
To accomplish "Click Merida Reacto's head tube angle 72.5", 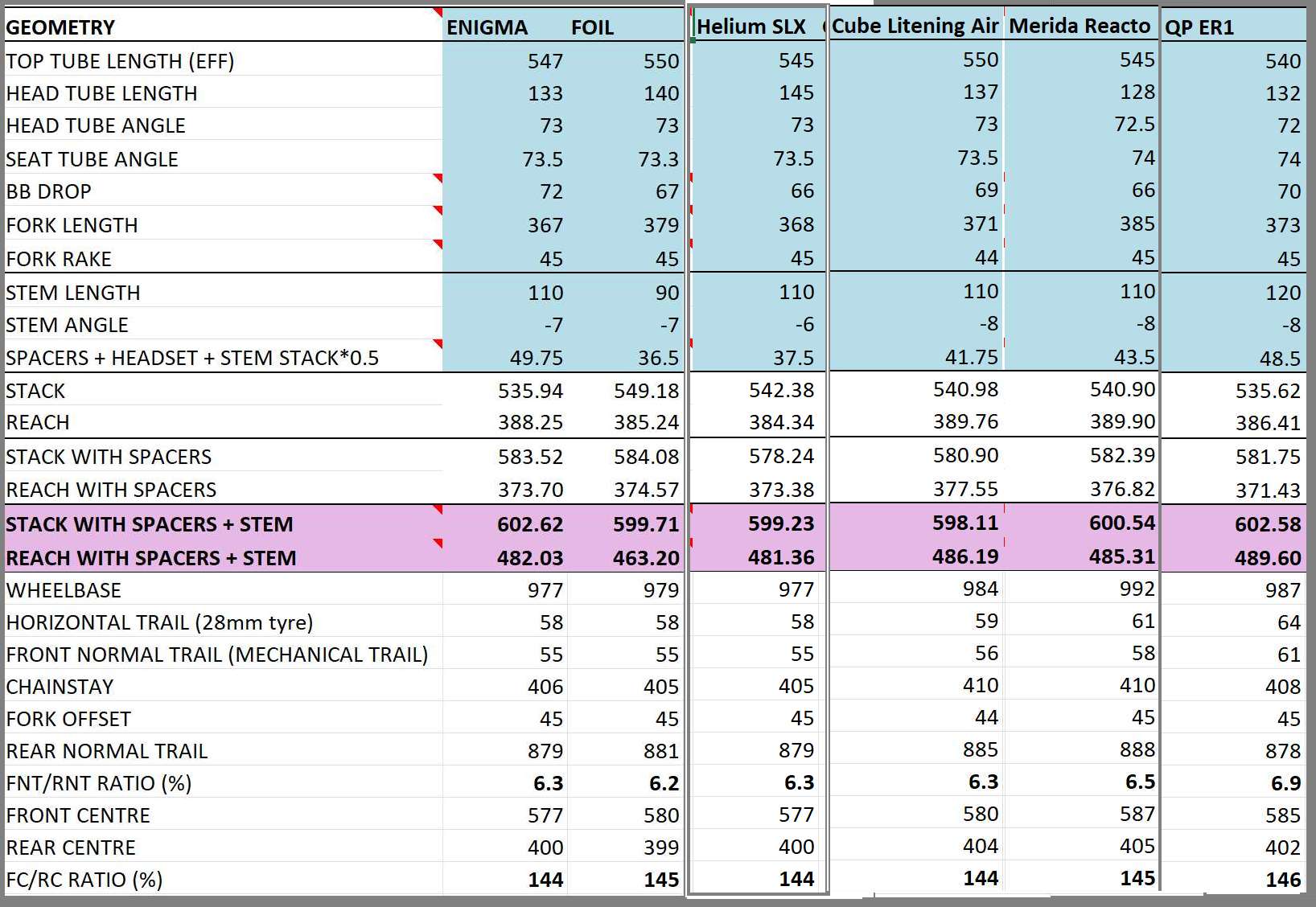I will coord(1134,125).
